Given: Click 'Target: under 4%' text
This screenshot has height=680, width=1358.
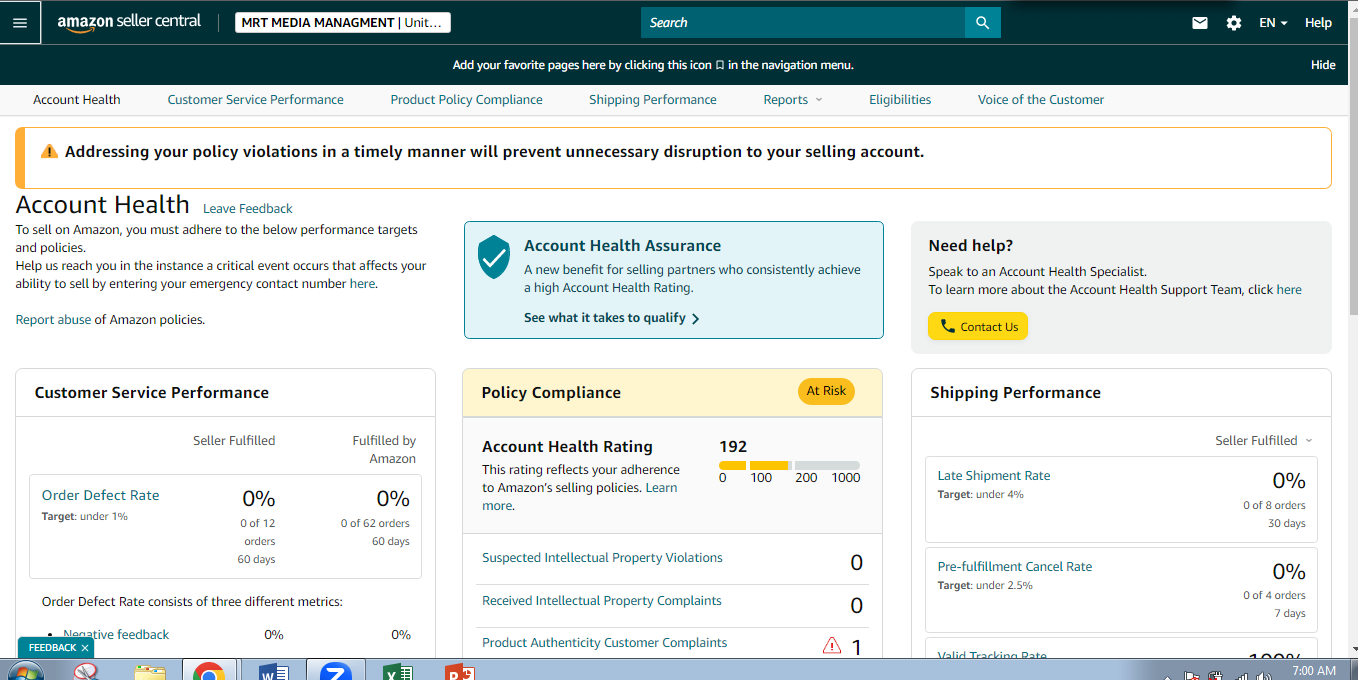Looking at the screenshot, I should 980,495.
